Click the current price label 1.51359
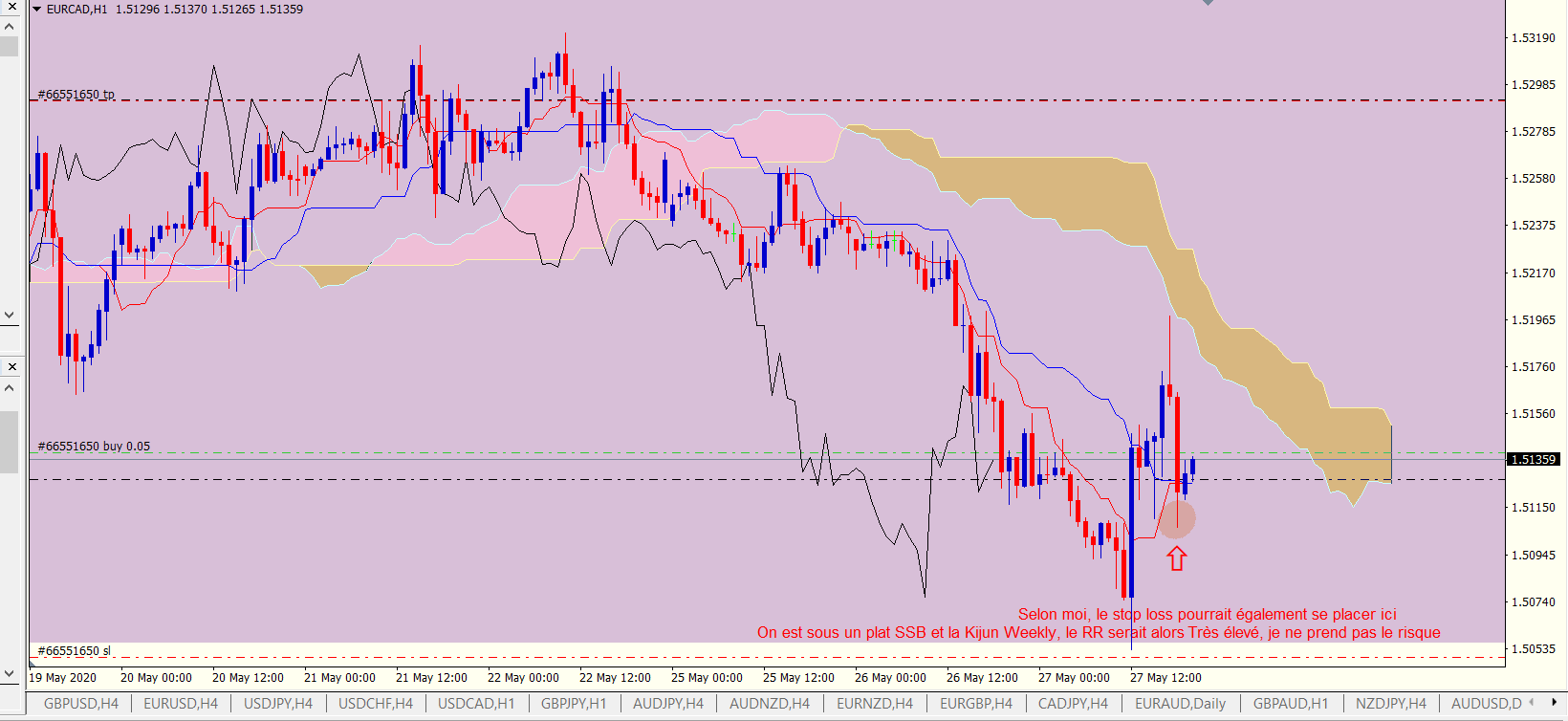The height and width of the screenshot is (721, 1568). pyautogui.click(x=1534, y=460)
